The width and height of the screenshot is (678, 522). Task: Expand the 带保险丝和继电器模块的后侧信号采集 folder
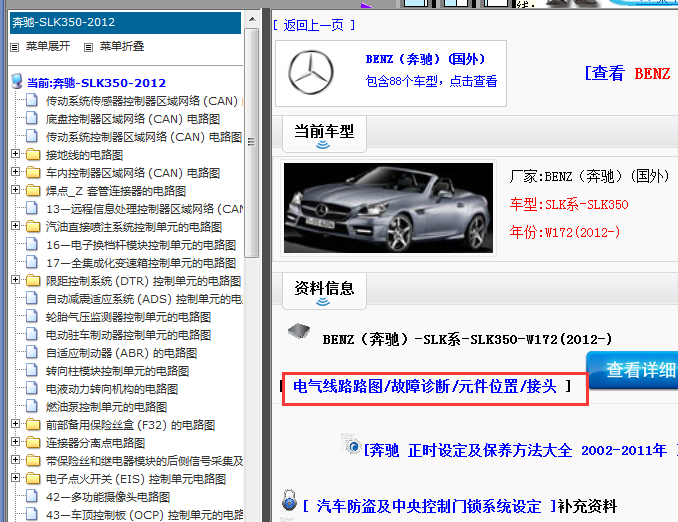pyautogui.click(x=16, y=460)
